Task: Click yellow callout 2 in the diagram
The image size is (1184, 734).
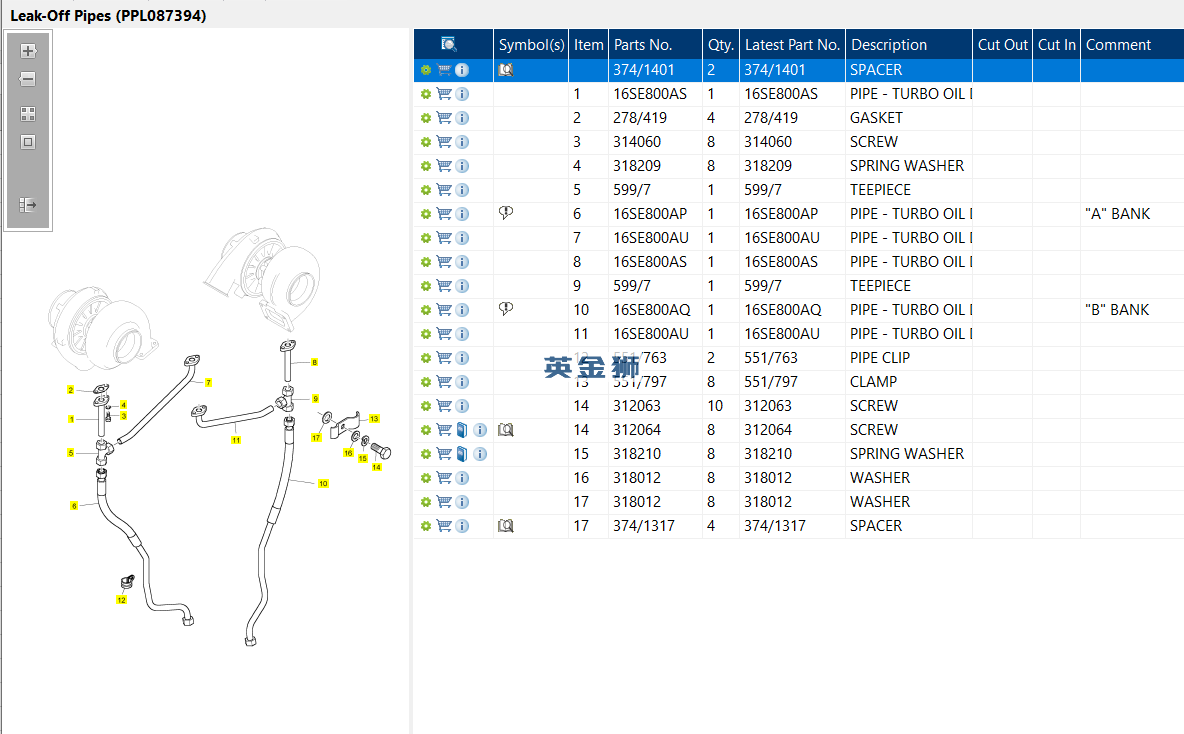Action: 70,390
